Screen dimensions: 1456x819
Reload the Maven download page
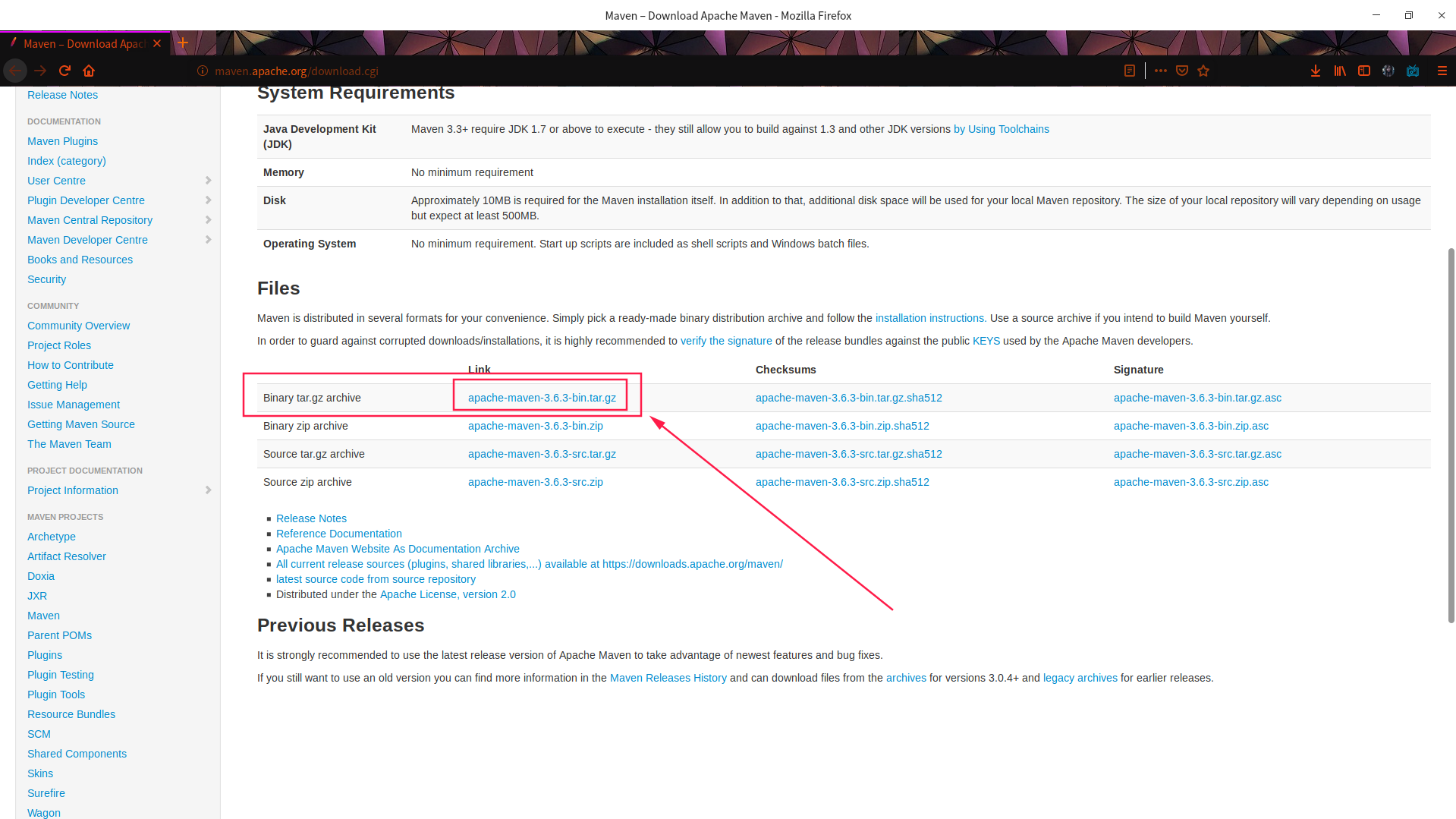pos(64,71)
